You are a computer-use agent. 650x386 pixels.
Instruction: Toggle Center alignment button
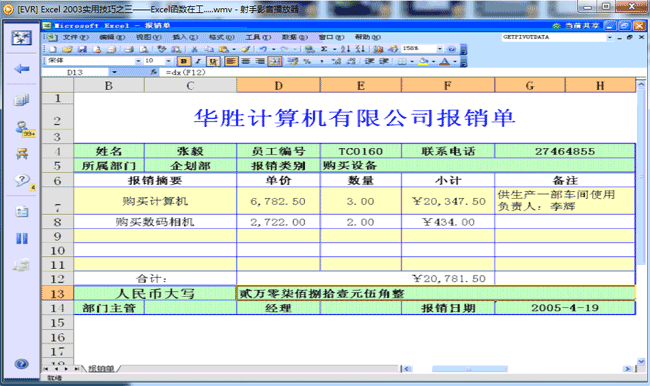coord(246,61)
